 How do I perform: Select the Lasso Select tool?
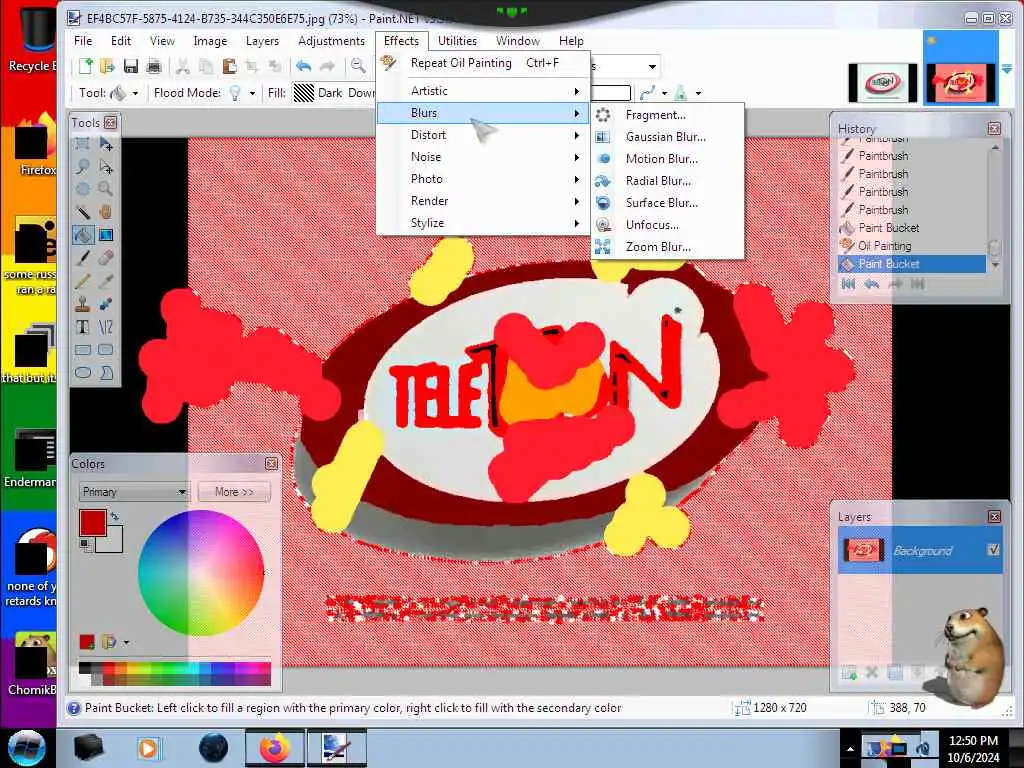tap(83, 167)
